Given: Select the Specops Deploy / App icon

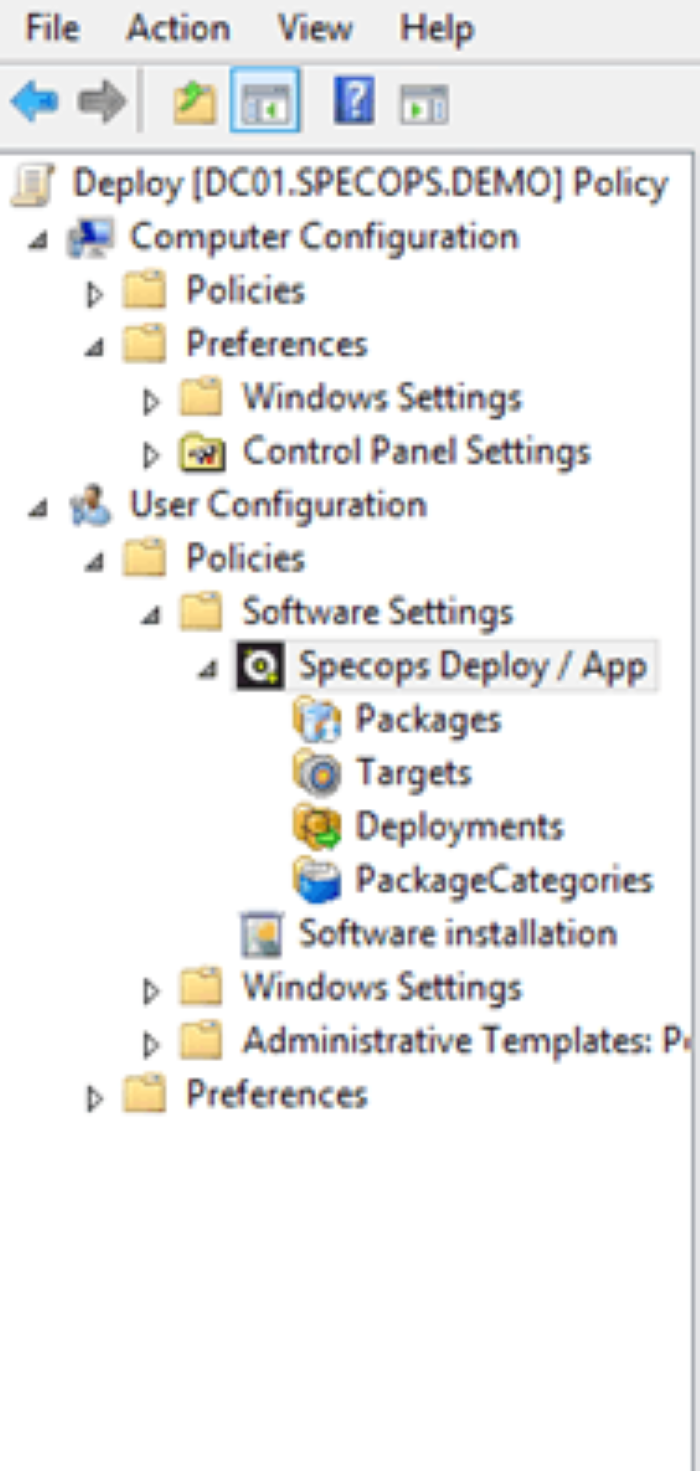Looking at the screenshot, I should pos(259,666).
